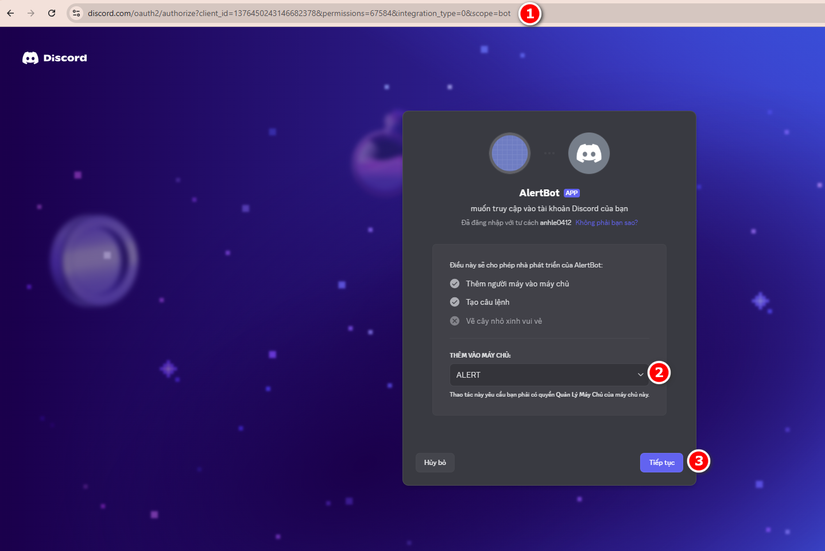Click the browser forward arrow
Screen dimensions: 825x551
pyautogui.click(x=31, y=13)
